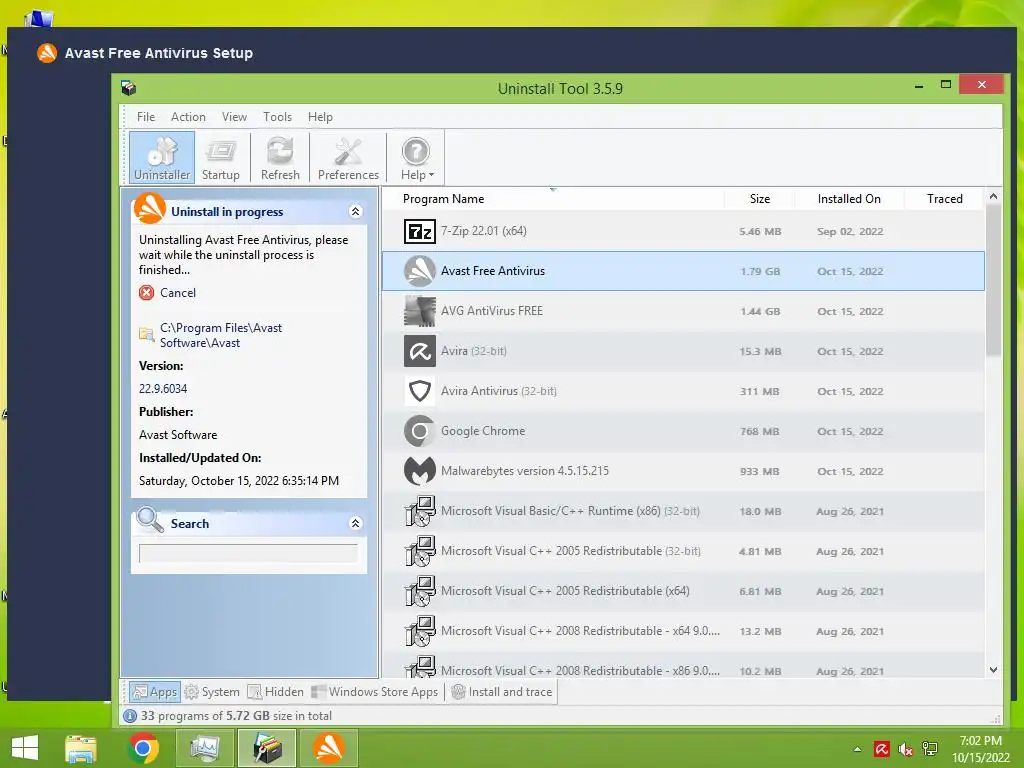Switch to Windows Store Apps tab

(x=375, y=692)
